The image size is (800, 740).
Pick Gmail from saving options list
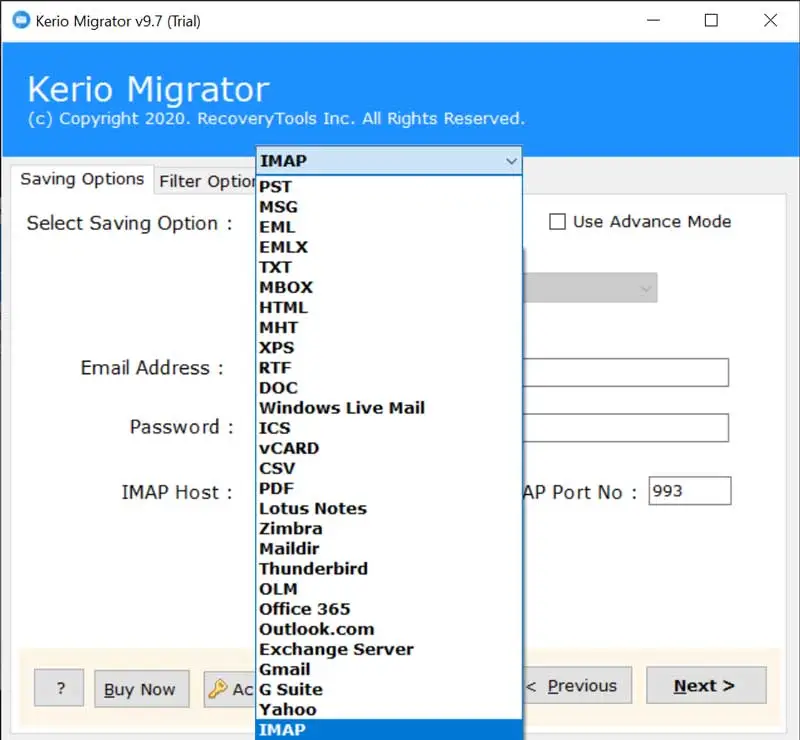pyautogui.click(x=284, y=669)
